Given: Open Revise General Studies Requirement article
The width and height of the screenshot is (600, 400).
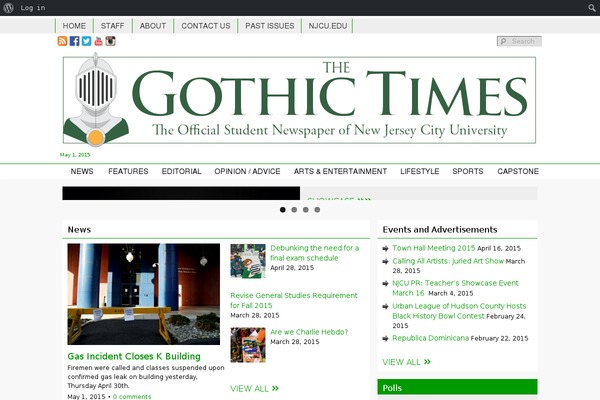Looking at the screenshot, I should [x=294, y=300].
